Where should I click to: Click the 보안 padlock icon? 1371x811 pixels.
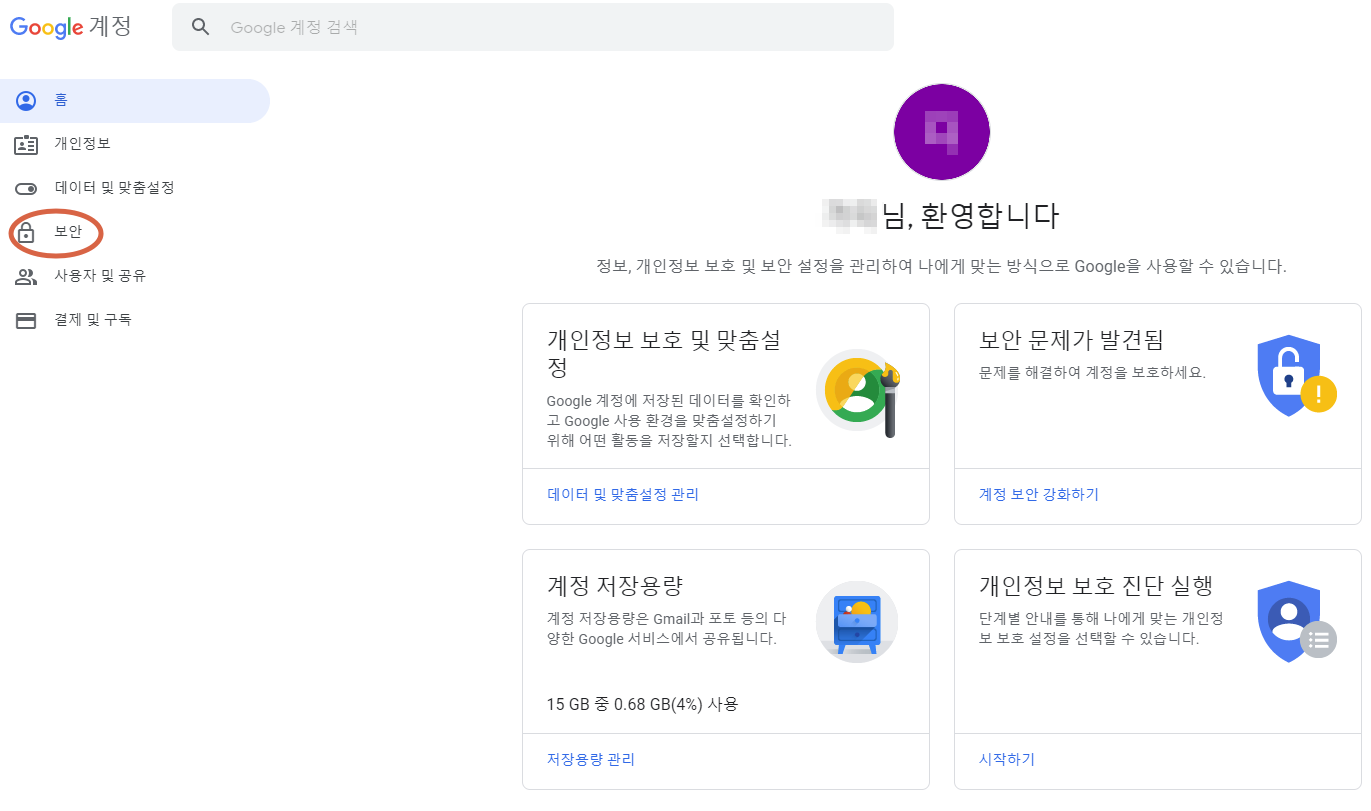[x=26, y=233]
